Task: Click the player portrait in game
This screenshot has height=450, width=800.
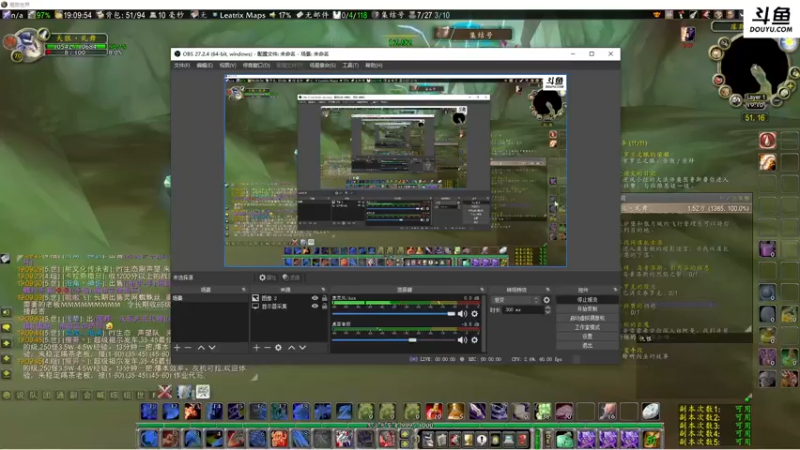Action: tap(27, 45)
